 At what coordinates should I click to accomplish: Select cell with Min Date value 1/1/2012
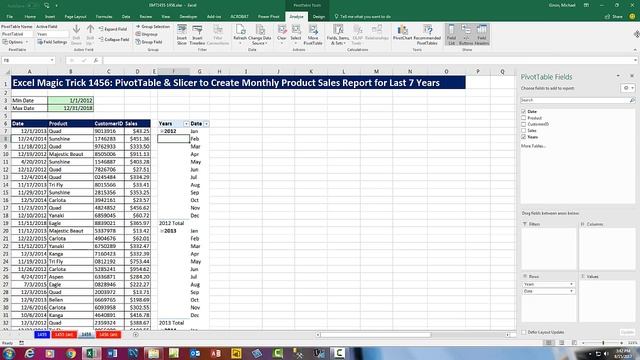tap(71, 100)
